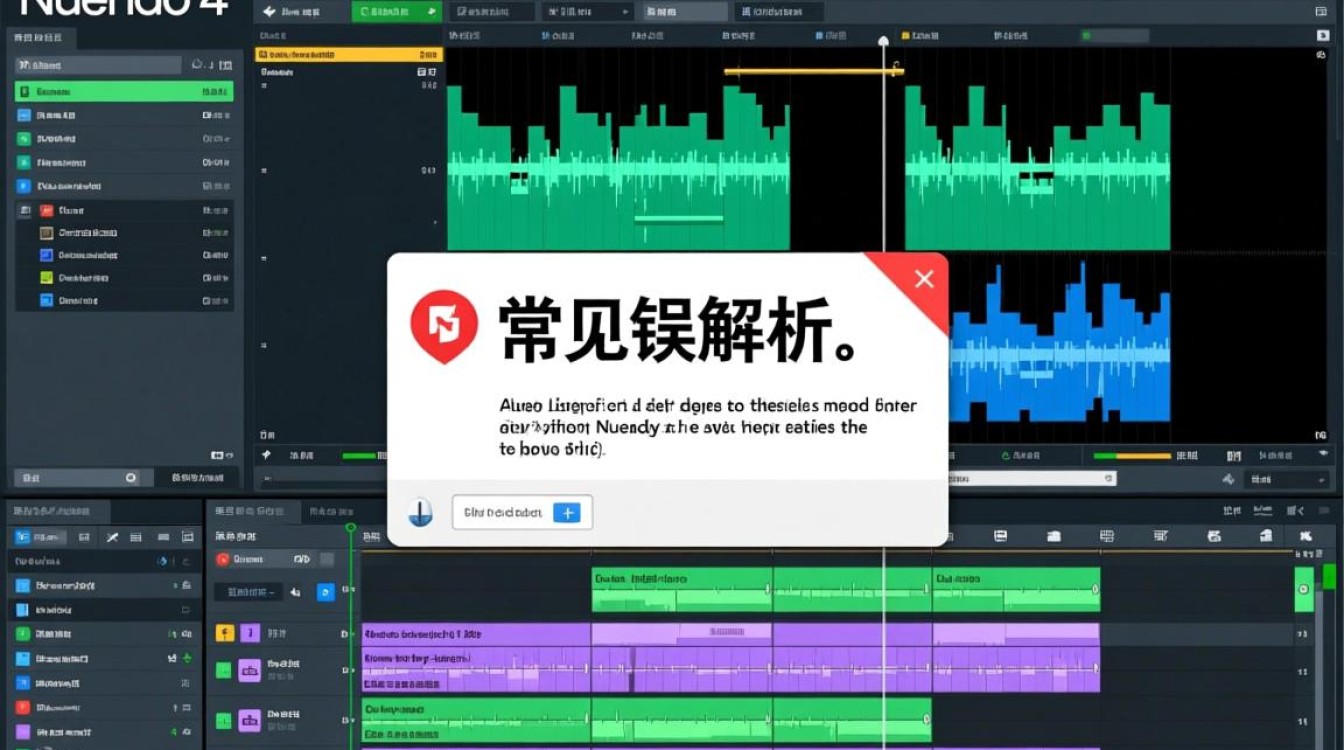
Task: Select the first green clip on top timeline track
Action: tap(681, 590)
